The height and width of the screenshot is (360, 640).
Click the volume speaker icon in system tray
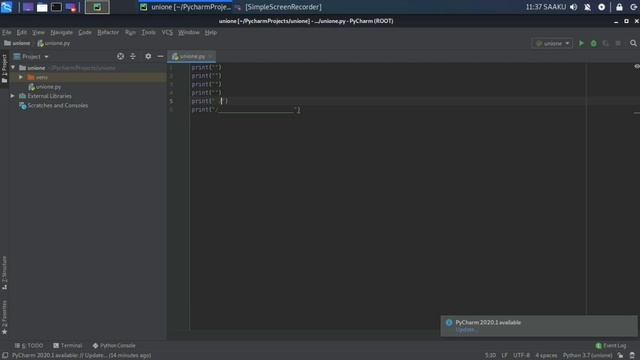pos(573,7)
